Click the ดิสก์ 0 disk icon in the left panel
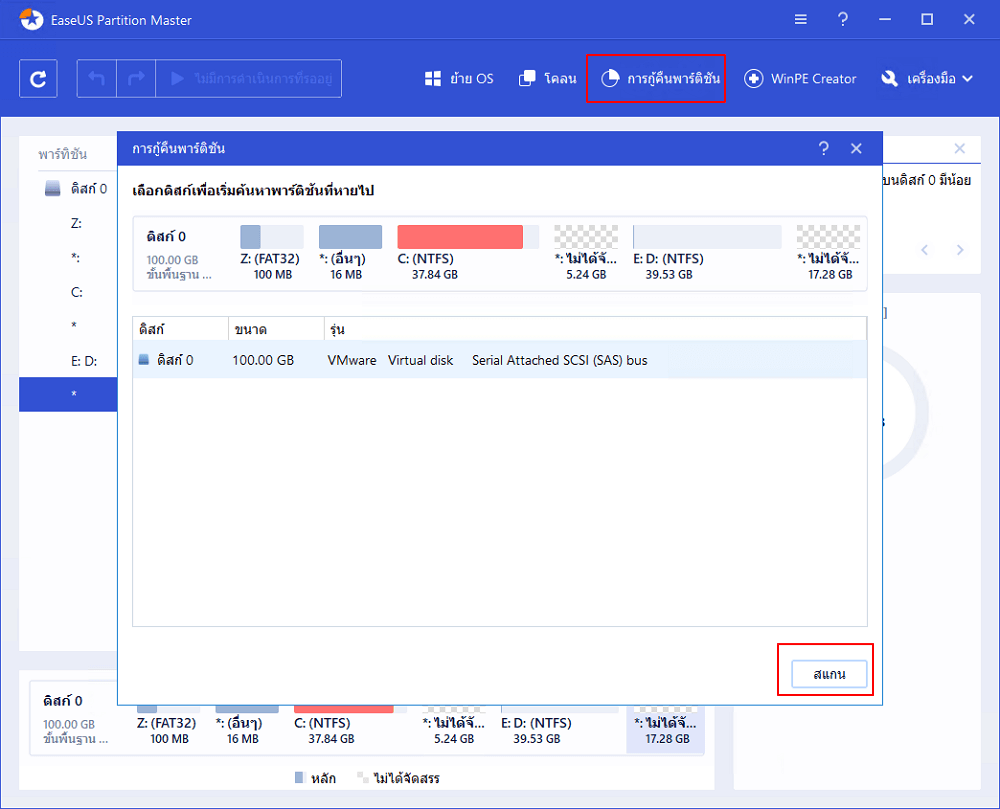Screen dimensions: 1000x809 52,189
